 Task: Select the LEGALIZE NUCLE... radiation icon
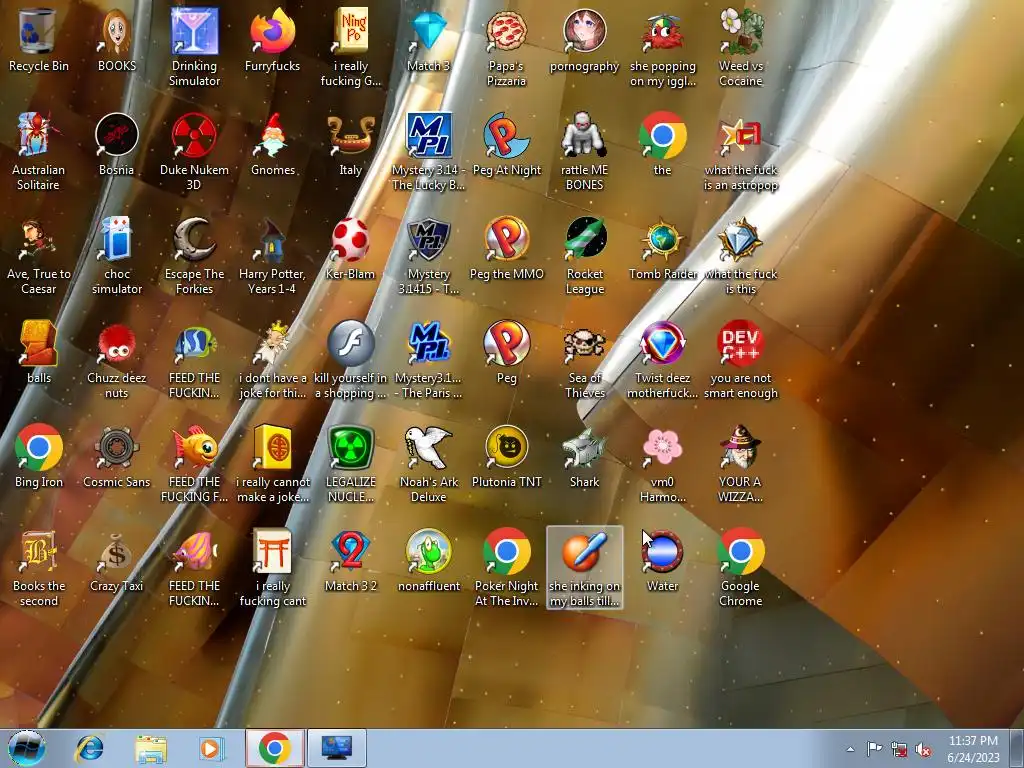[x=351, y=447]
